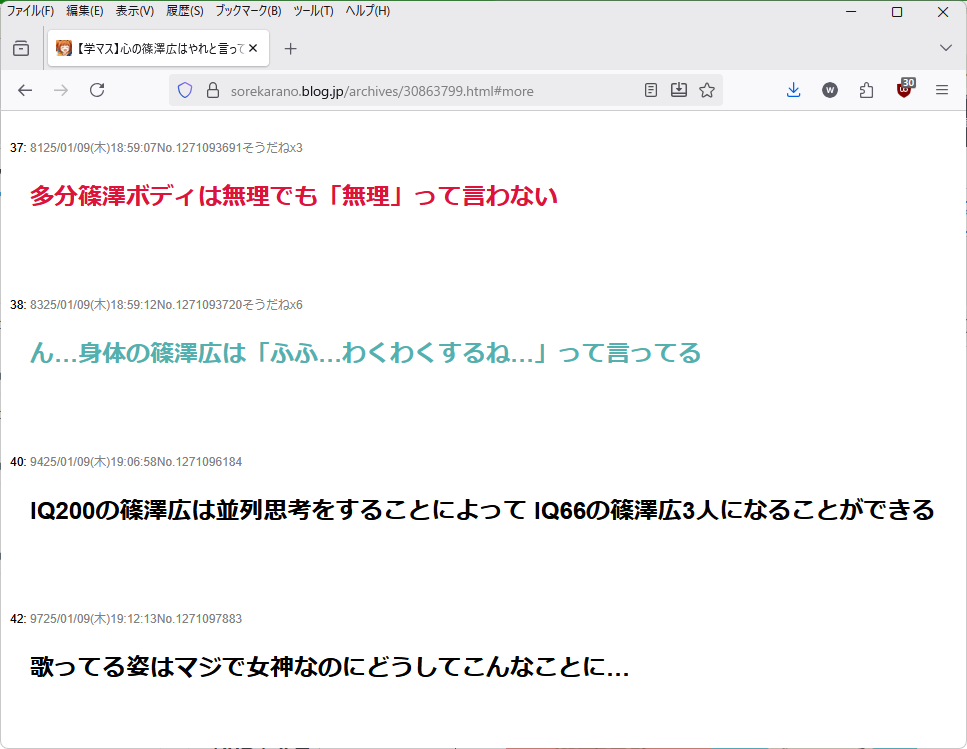Open the ブックマーク(B) menu
The height and width of the screenshot is (749, 967).
tap(248, 11)
